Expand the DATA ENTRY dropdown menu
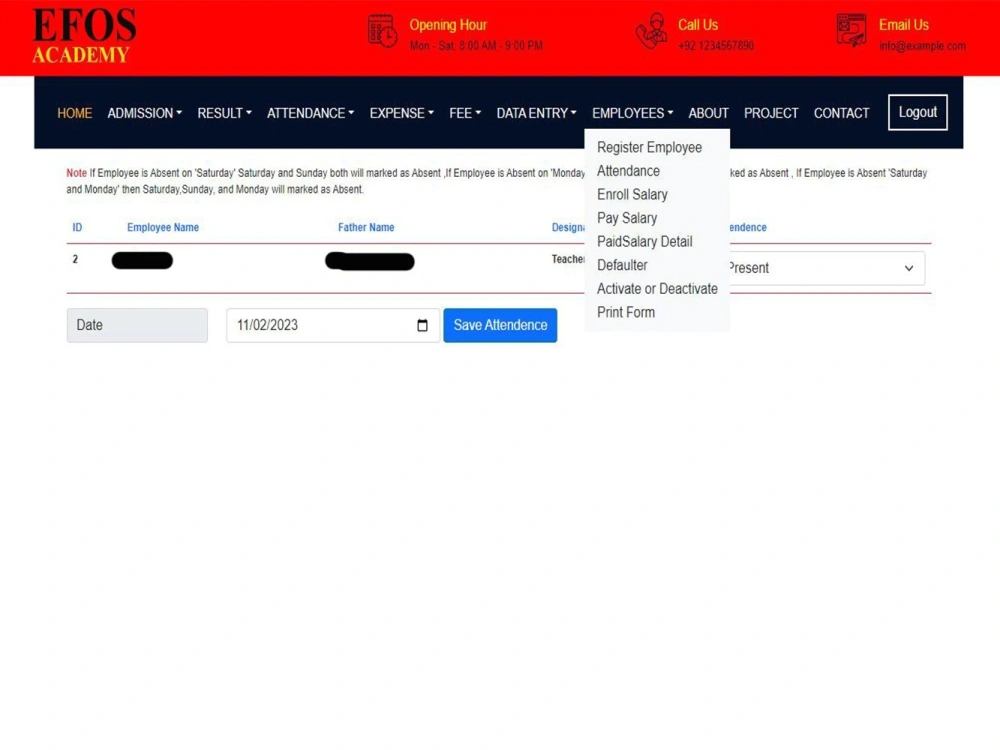The height and width of the screenshot is (750, 1000). [x=536, y=113]
